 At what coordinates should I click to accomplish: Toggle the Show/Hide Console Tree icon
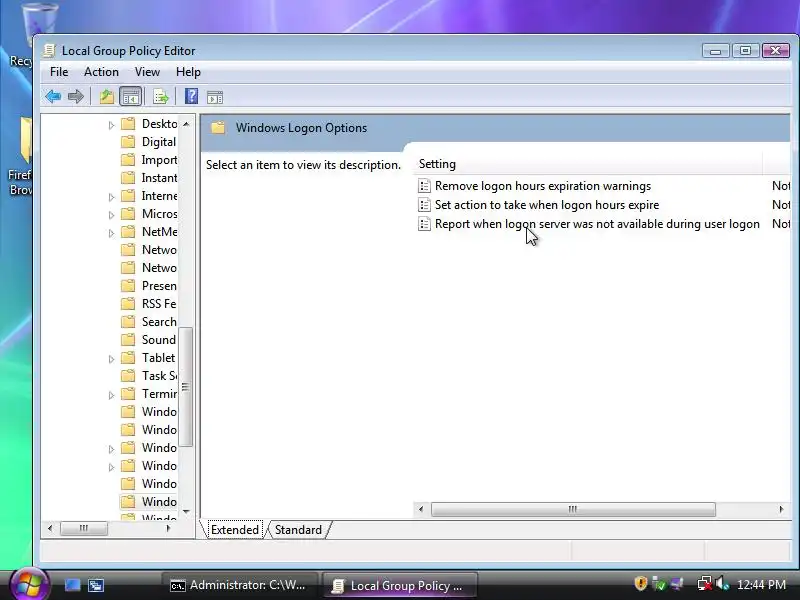click(131, 96)
